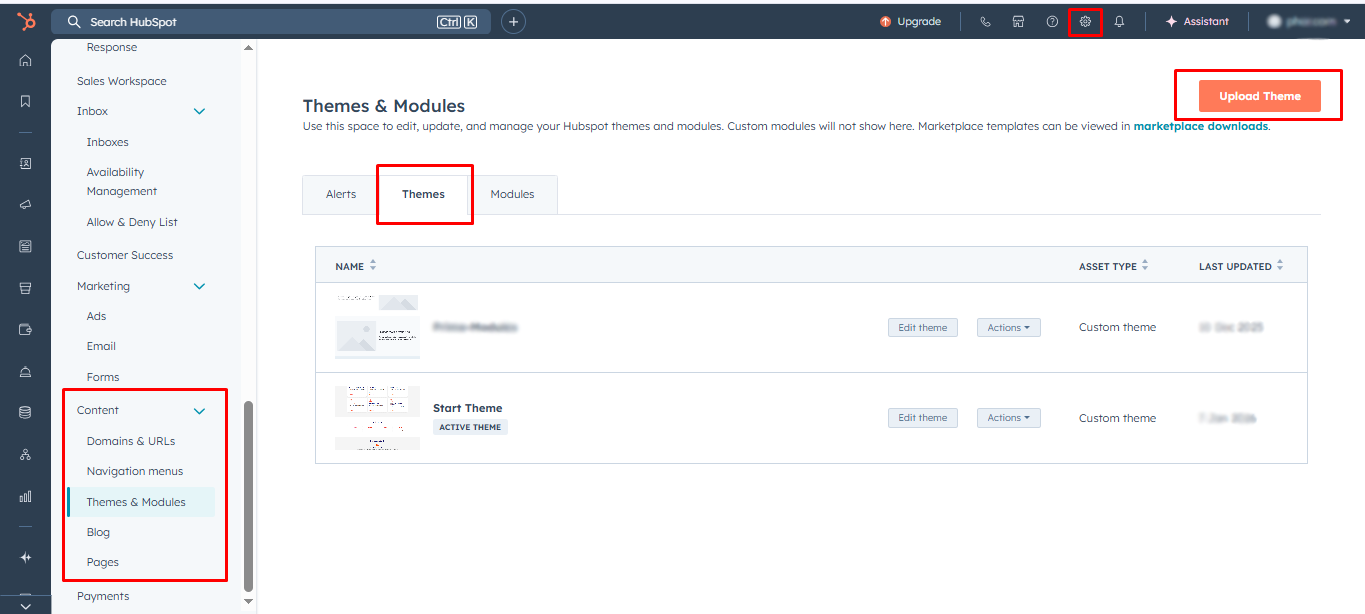Open the settings gear icon
The image size is (1365, 614).
tap(1085, 22)
